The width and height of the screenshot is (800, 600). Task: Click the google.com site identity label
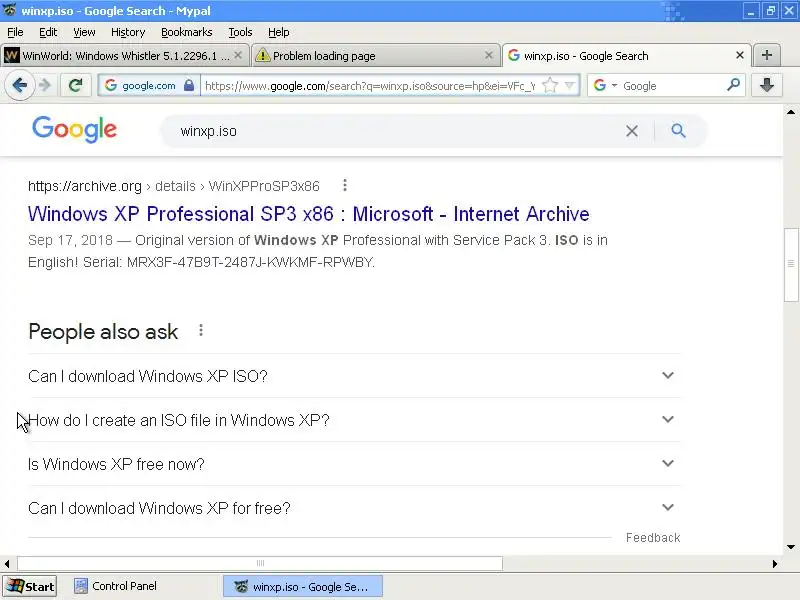pos(148,85)
